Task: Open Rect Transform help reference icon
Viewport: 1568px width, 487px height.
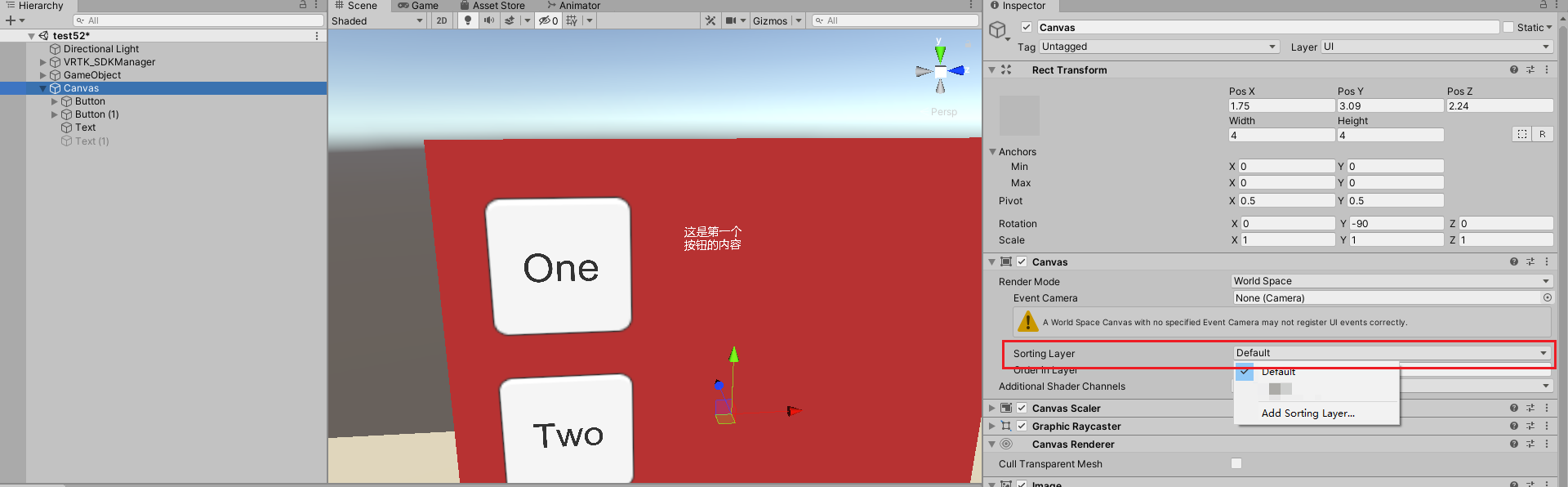Action: pos(1514,69)
